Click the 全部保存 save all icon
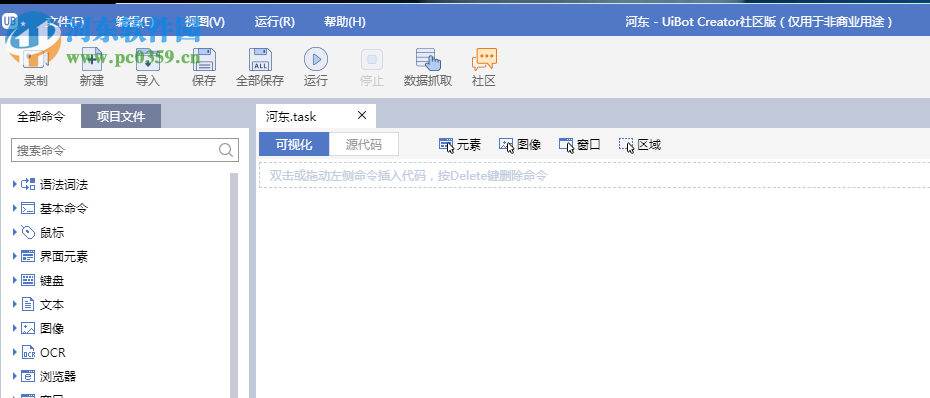The height and width of the screenshot is (398, 930). [260, 59]
